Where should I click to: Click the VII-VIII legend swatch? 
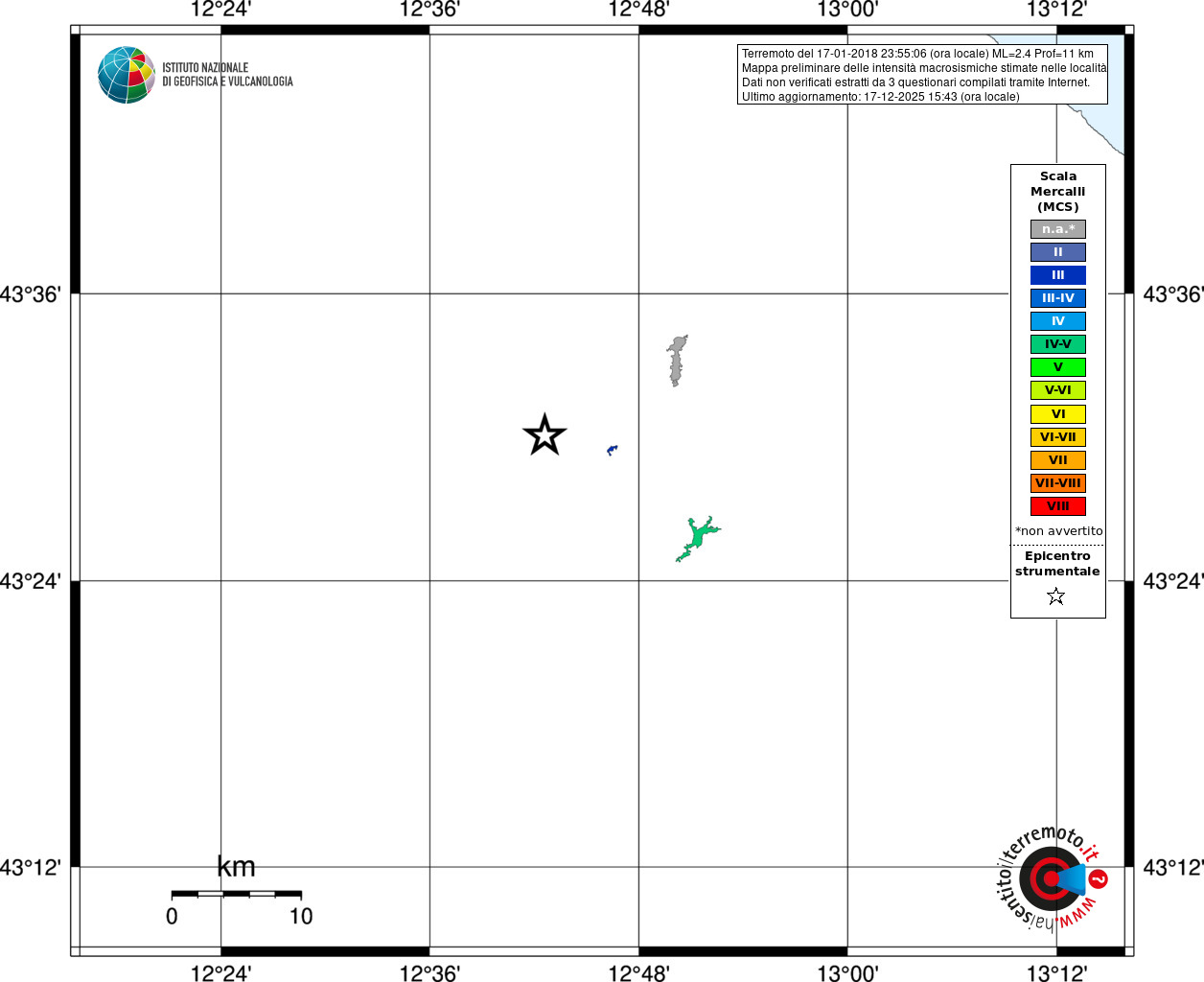tap(1058, 483)
